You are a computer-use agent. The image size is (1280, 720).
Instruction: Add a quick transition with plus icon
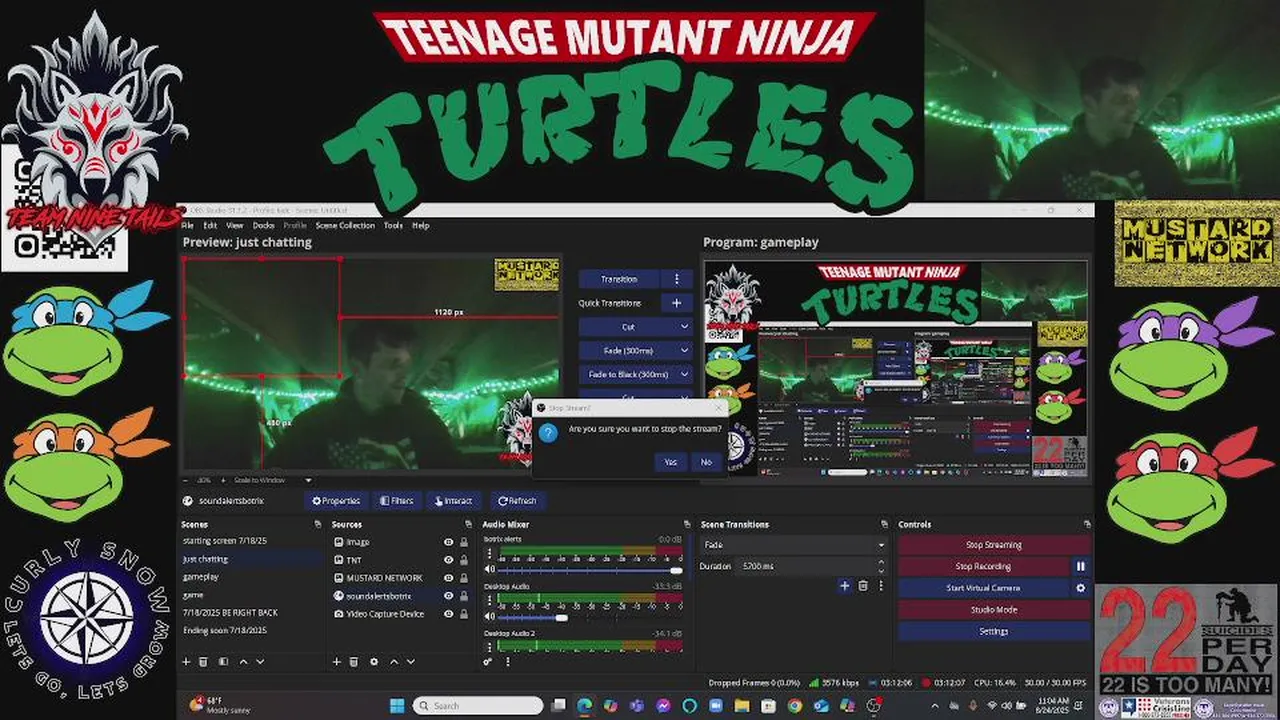pos(676,303)
